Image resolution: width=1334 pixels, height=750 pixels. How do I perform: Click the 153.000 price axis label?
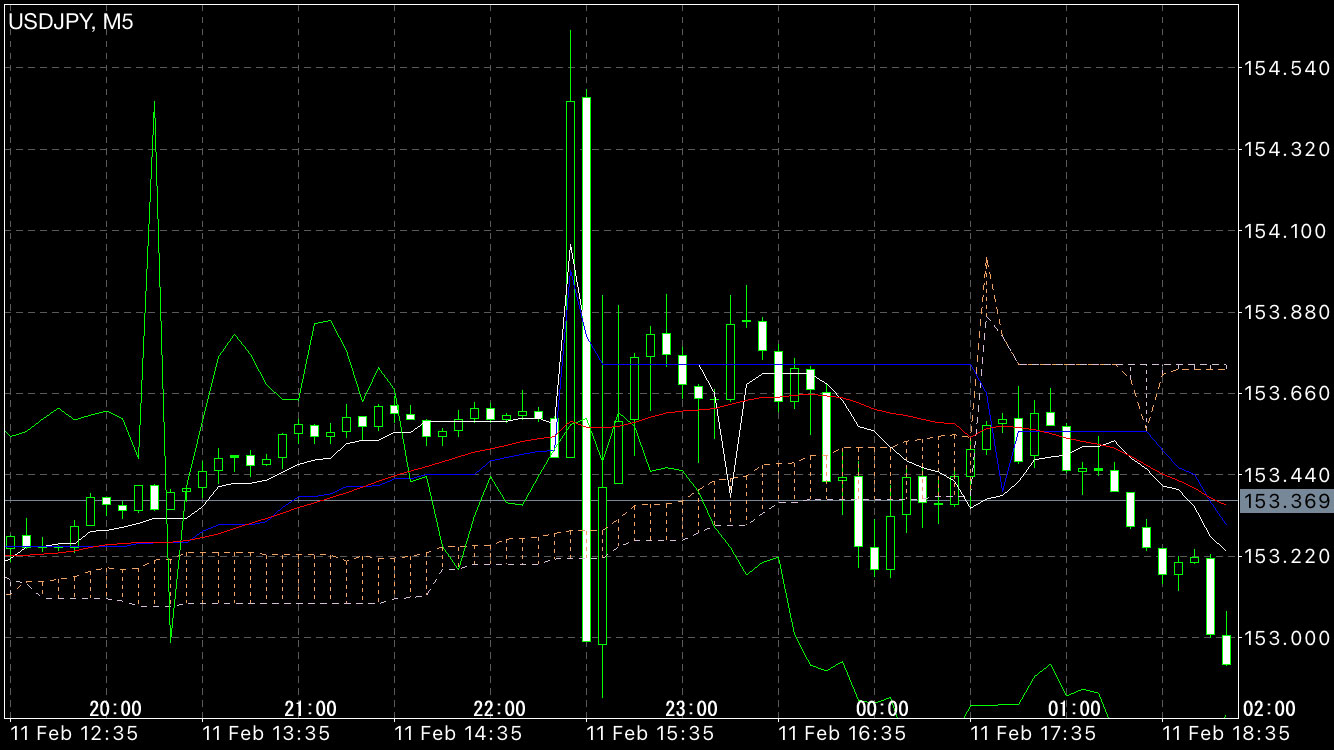pos(1284,638)
